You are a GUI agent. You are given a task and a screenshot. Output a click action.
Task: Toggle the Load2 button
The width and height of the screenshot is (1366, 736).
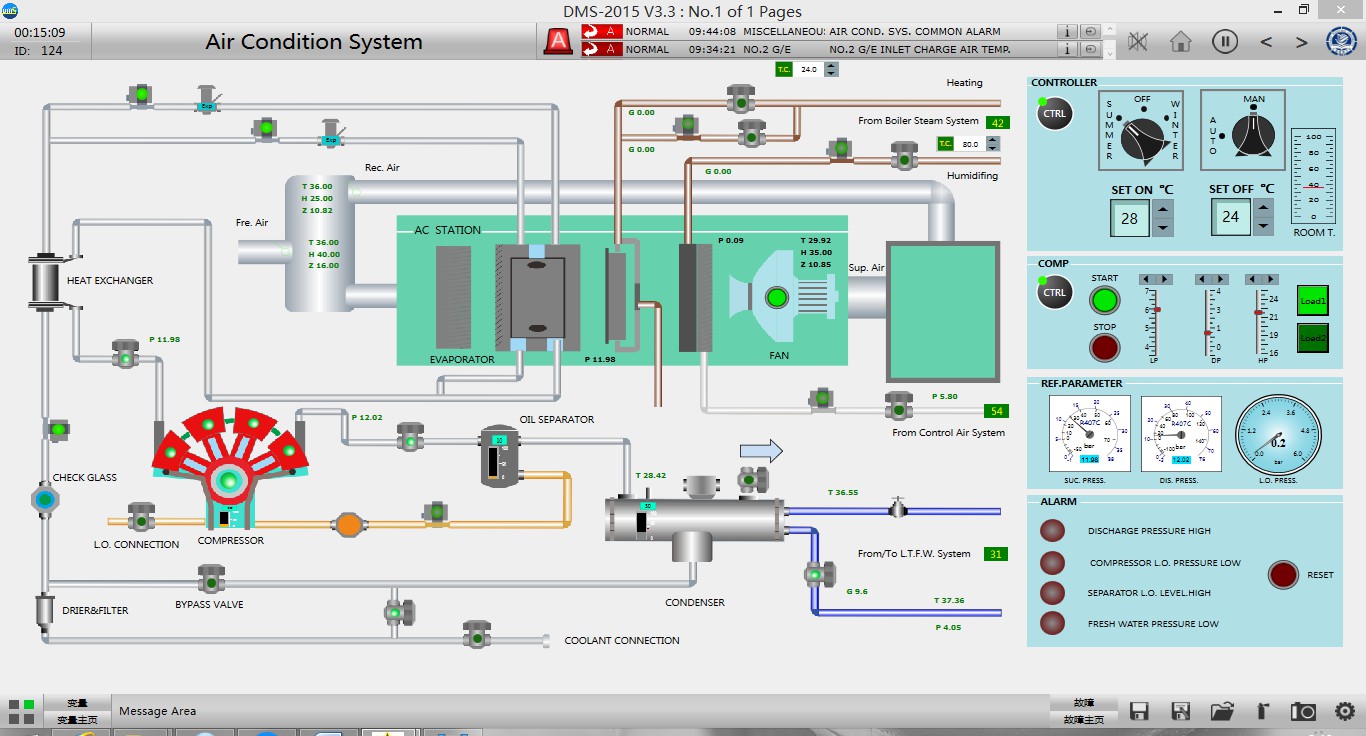click(1312, 338)
